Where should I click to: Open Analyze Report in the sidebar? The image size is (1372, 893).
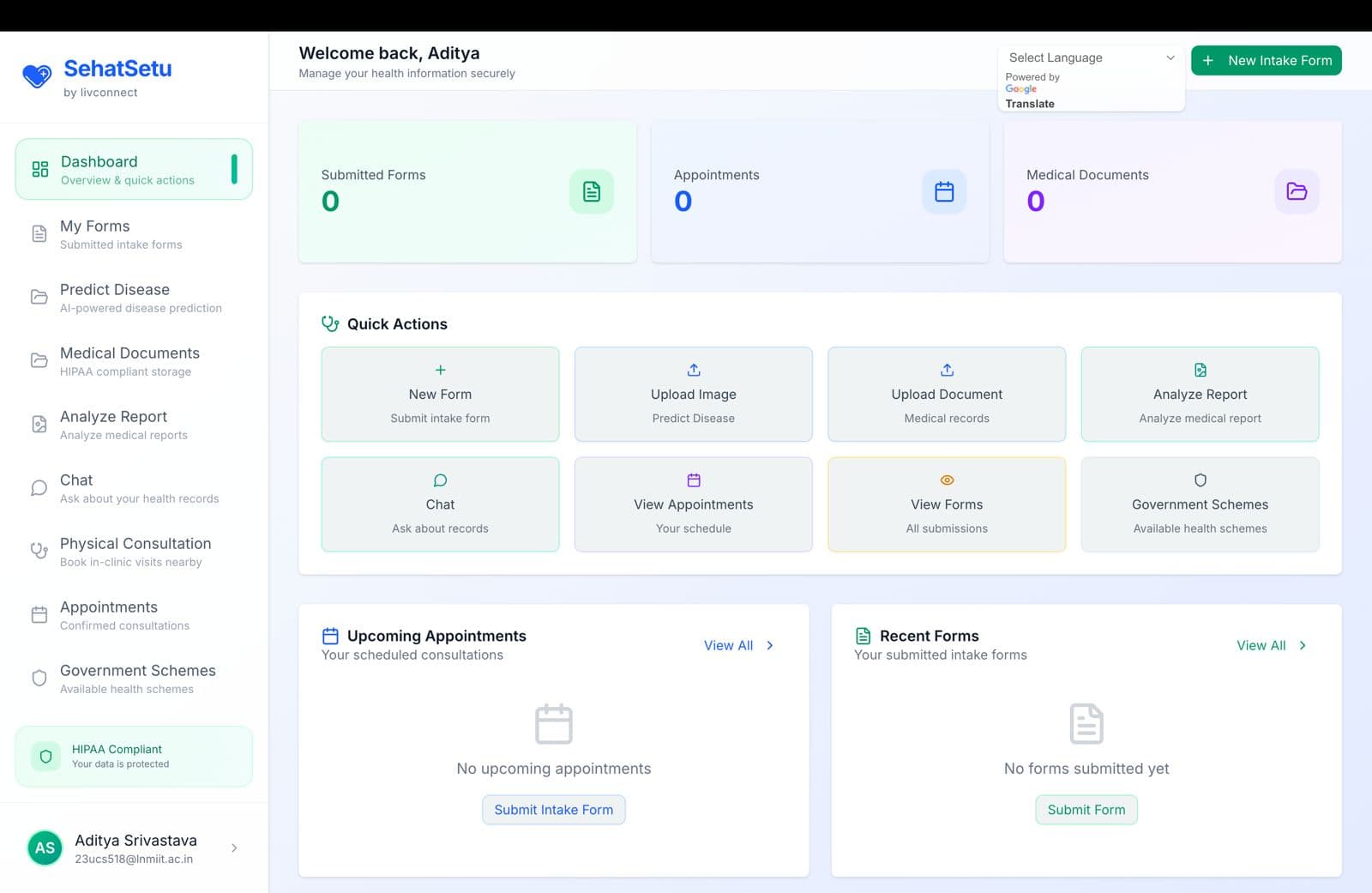[x=134, y=424]
